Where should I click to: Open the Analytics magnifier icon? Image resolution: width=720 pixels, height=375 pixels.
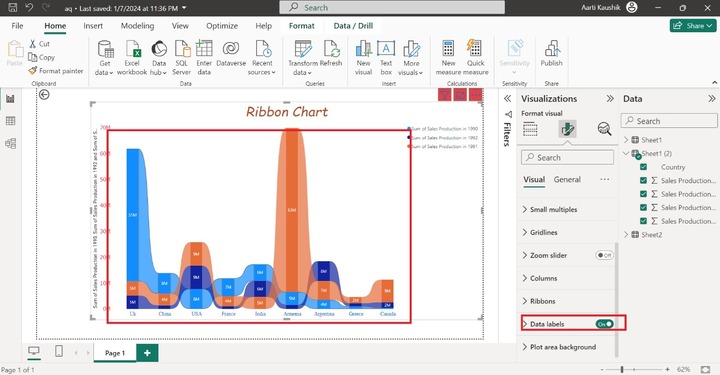coord(604,129)
